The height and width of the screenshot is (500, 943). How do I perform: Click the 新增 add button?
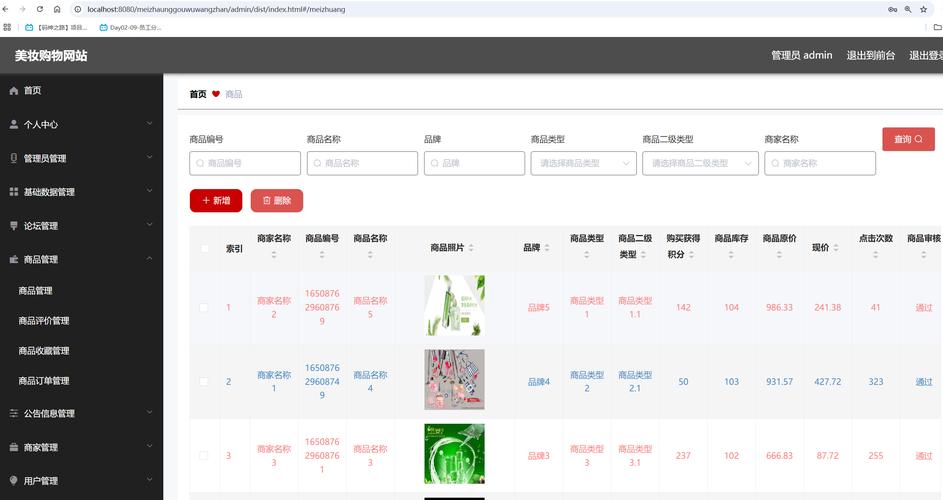[216, 201]
